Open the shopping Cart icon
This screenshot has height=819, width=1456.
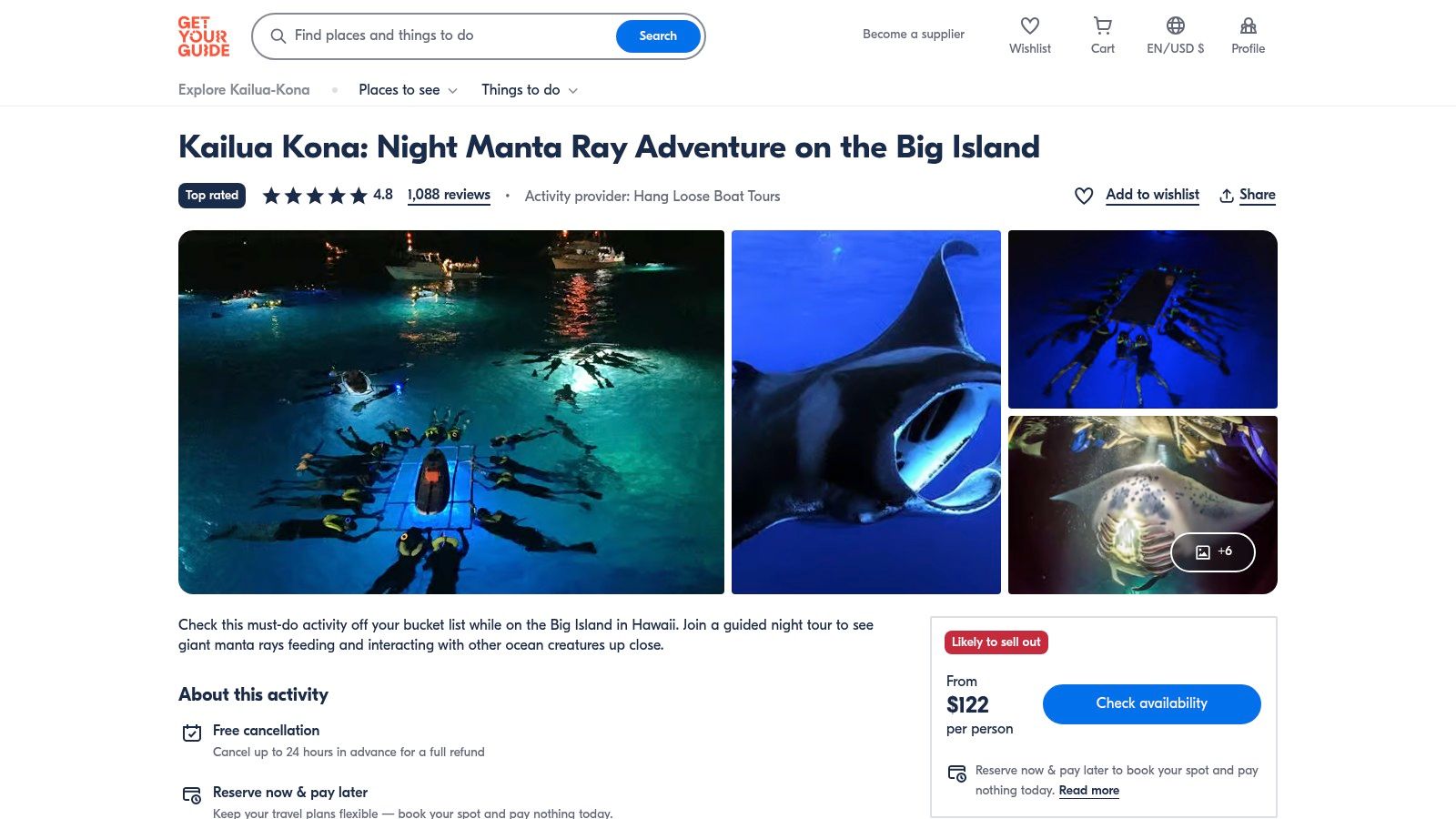click(1102, 26)
